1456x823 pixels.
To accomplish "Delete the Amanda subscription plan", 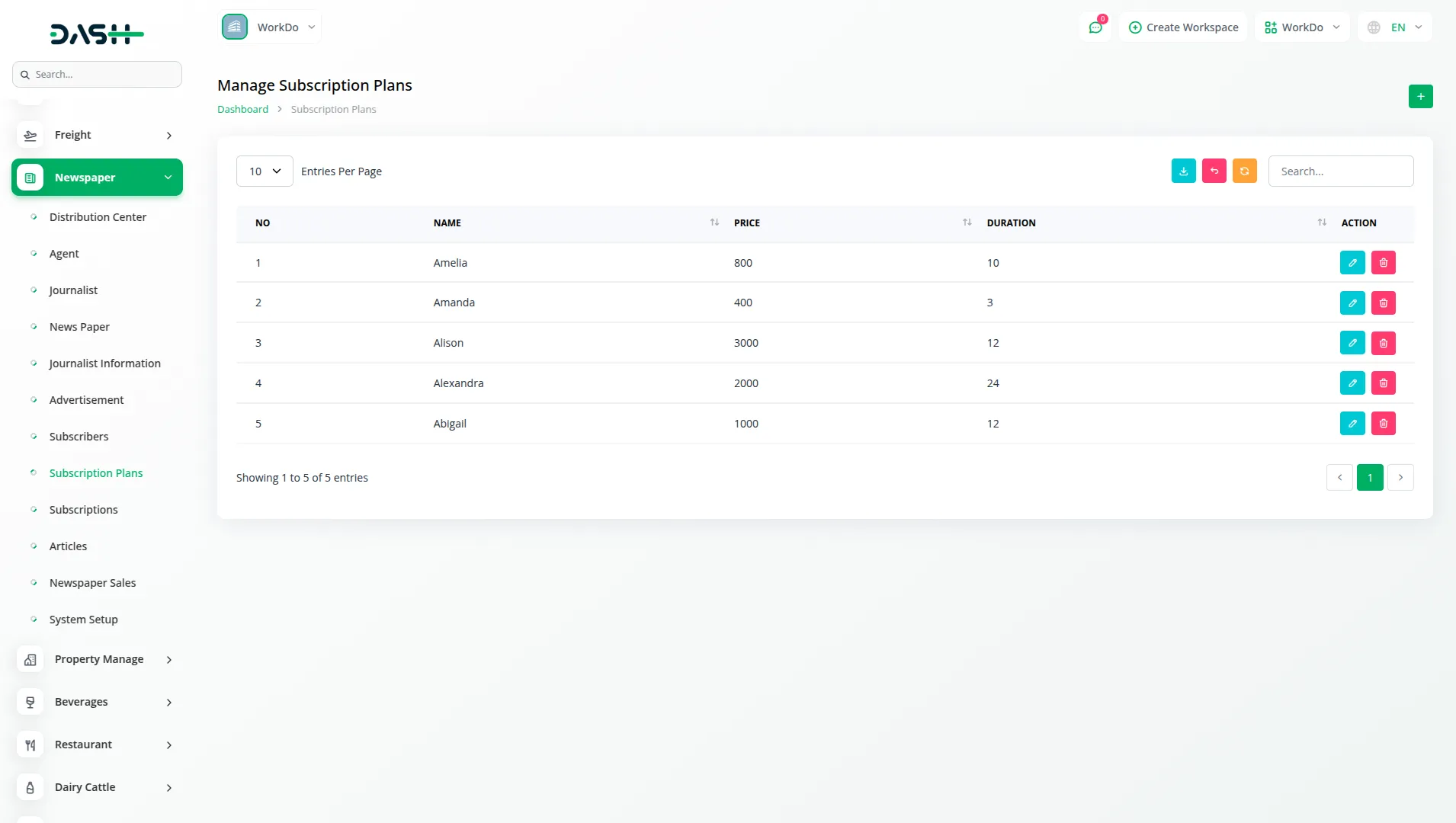I will click(x=1383, y=303).
